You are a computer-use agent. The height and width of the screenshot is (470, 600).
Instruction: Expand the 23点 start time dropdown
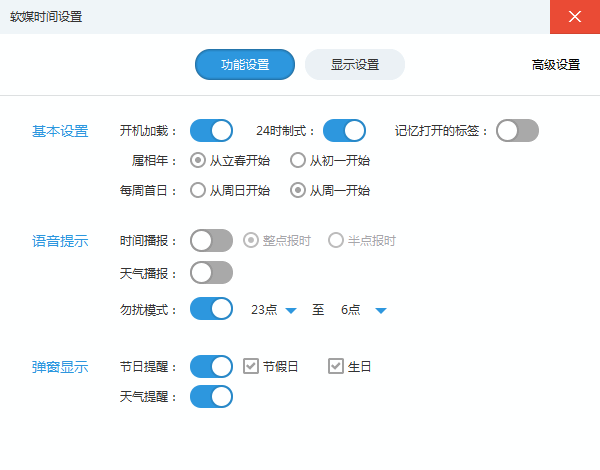pyautogui.click(x=274, y=310)
